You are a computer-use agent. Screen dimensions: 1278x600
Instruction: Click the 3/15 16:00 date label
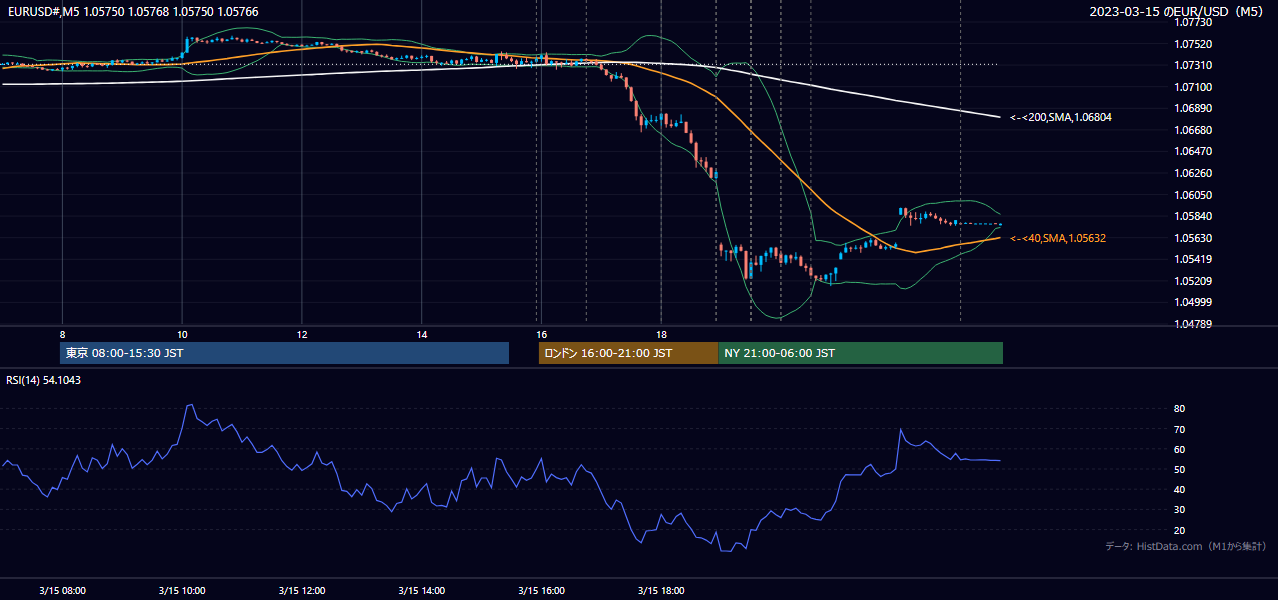(x=541, y=590)
